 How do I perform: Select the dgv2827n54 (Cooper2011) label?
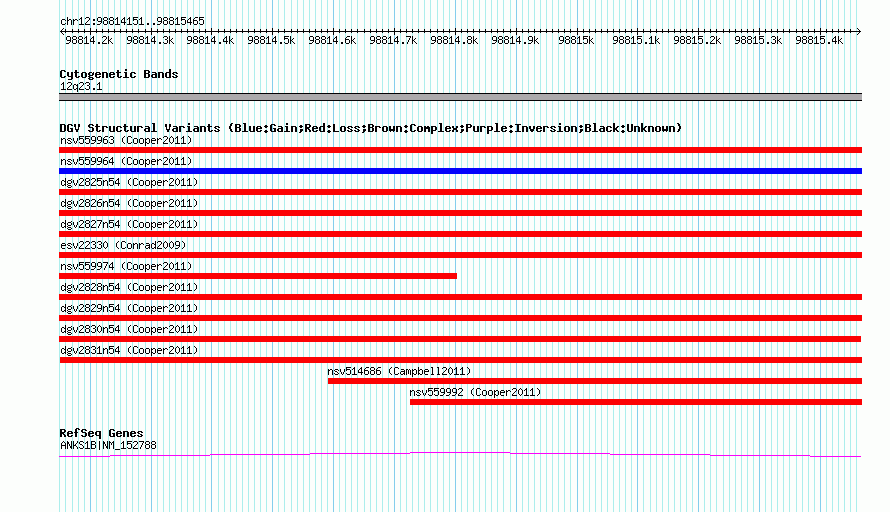[129, 224]
